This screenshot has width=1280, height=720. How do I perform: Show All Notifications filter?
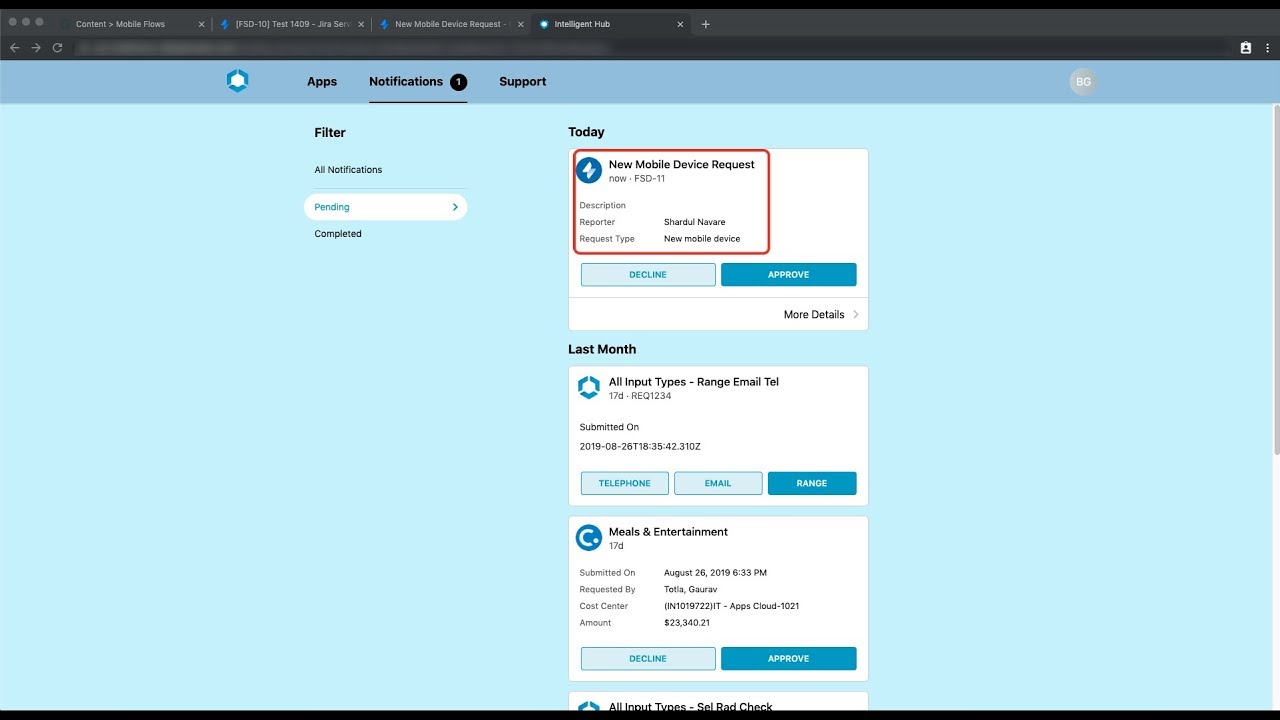tap(348, 170)
